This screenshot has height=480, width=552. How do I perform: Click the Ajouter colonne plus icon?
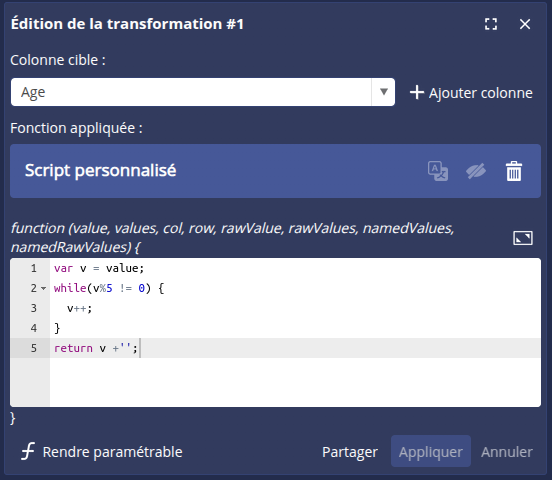[x=417, y=93]
